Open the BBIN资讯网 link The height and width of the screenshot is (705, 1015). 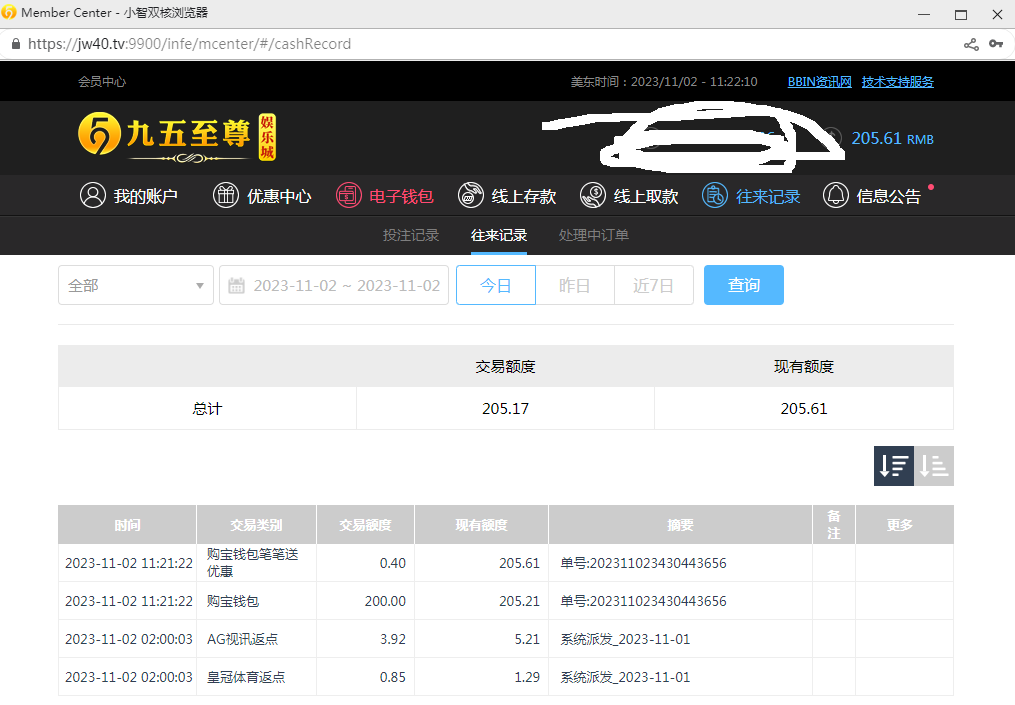(819, 82)
